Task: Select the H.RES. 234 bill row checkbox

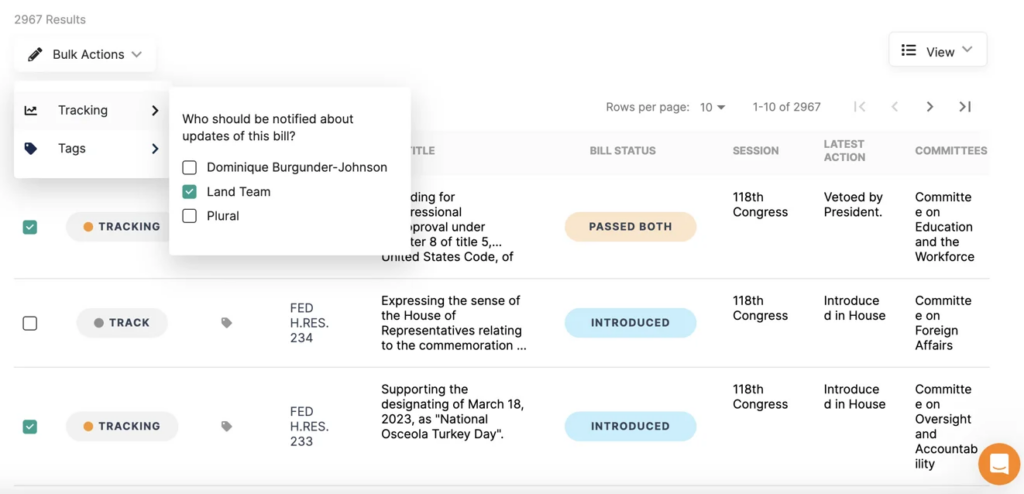Action: [x=30, y=323]
